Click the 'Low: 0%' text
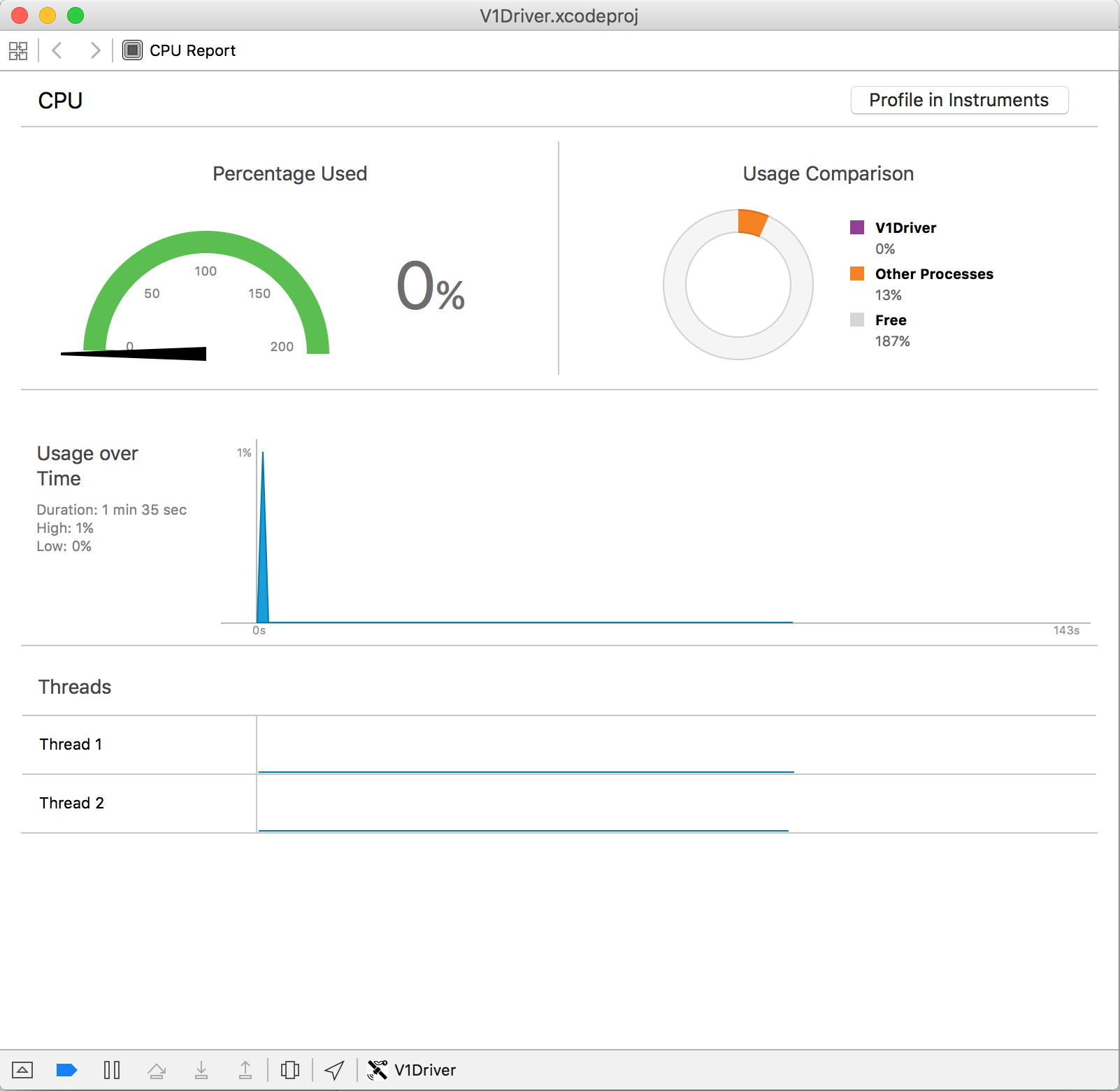The image size is (1120, 1091). point(64,546)
